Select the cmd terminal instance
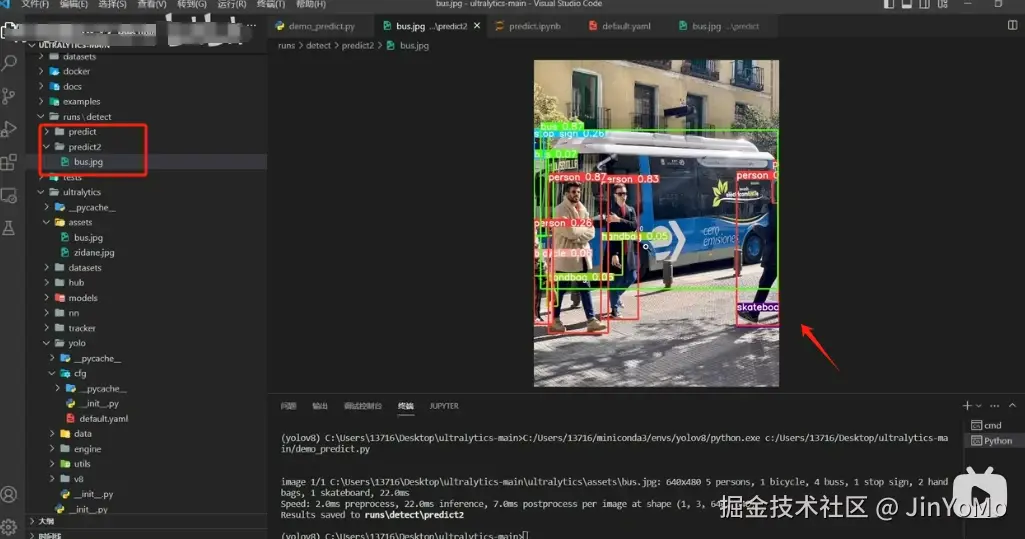Viewport: 1025px width, 539px height. [x=986, y=425]
